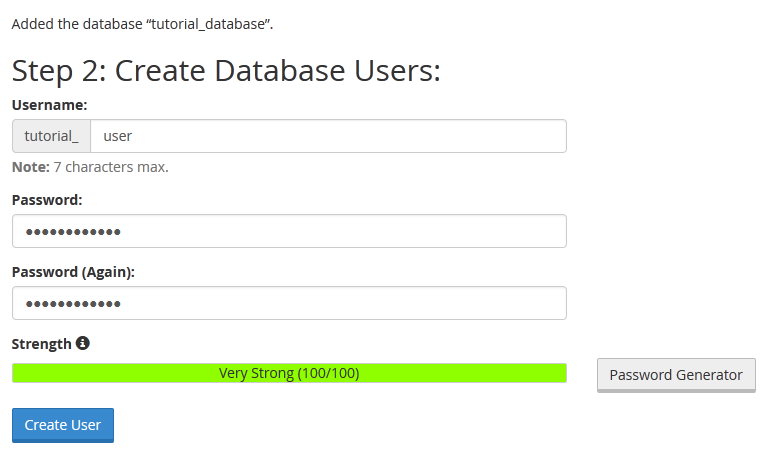Click the Very Strong strength meter bar
Screen dimensions: 769x460
coord(289,373)
